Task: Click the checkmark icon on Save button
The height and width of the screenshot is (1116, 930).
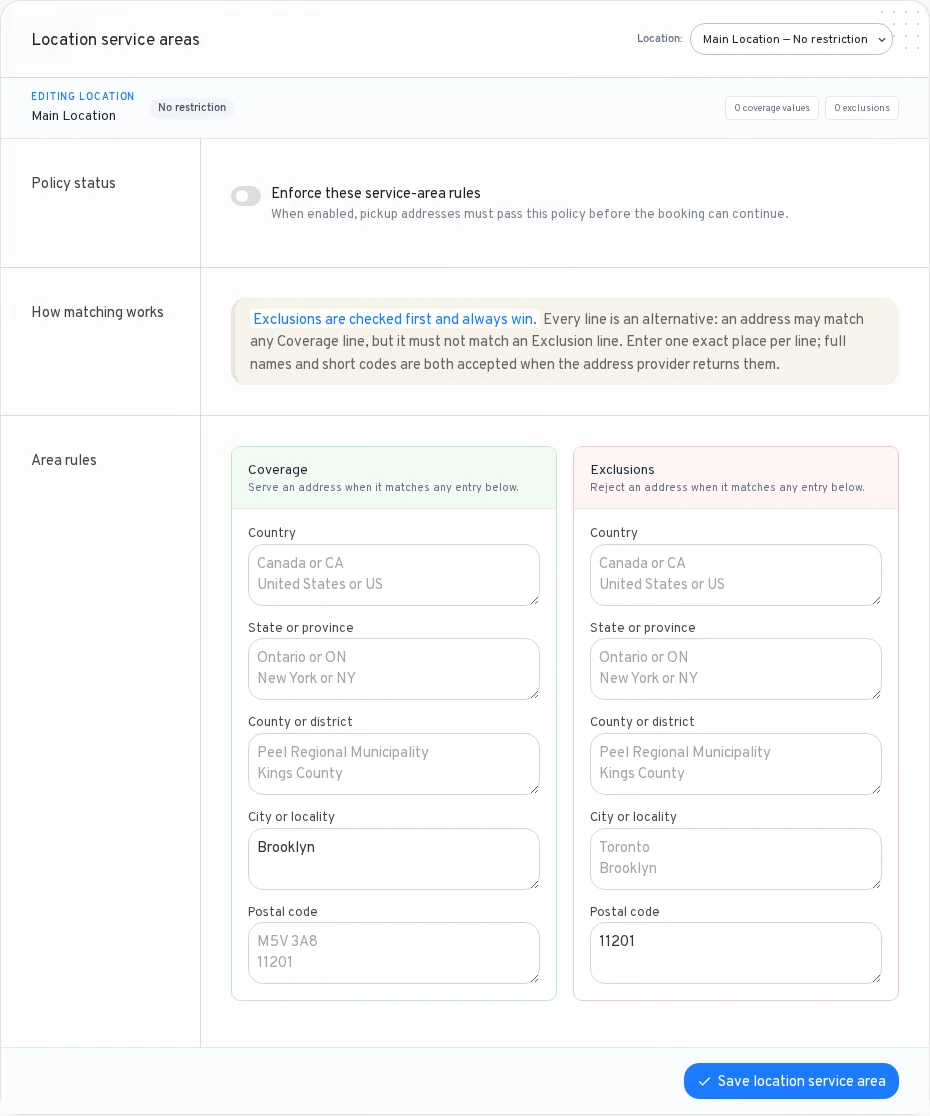Action: coord(704,1081)
